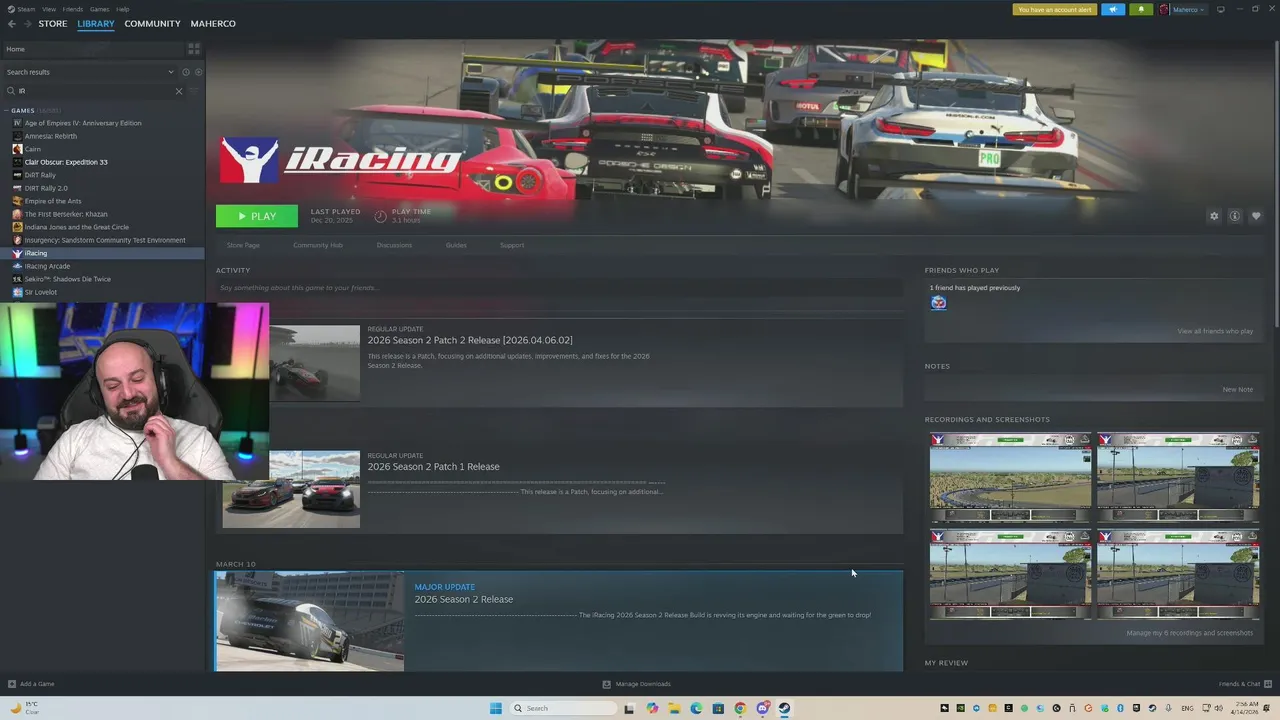Click into the library search field
This screenshot has width=1280, height=720.
[x=95, y=91]
